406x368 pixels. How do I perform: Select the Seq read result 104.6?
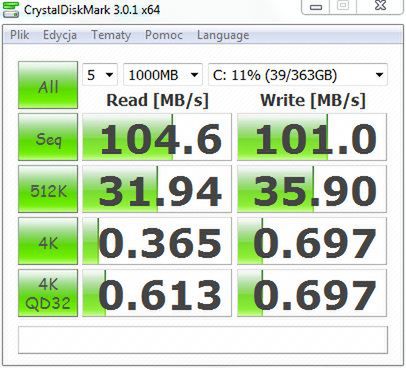click(x=157, y=137)
